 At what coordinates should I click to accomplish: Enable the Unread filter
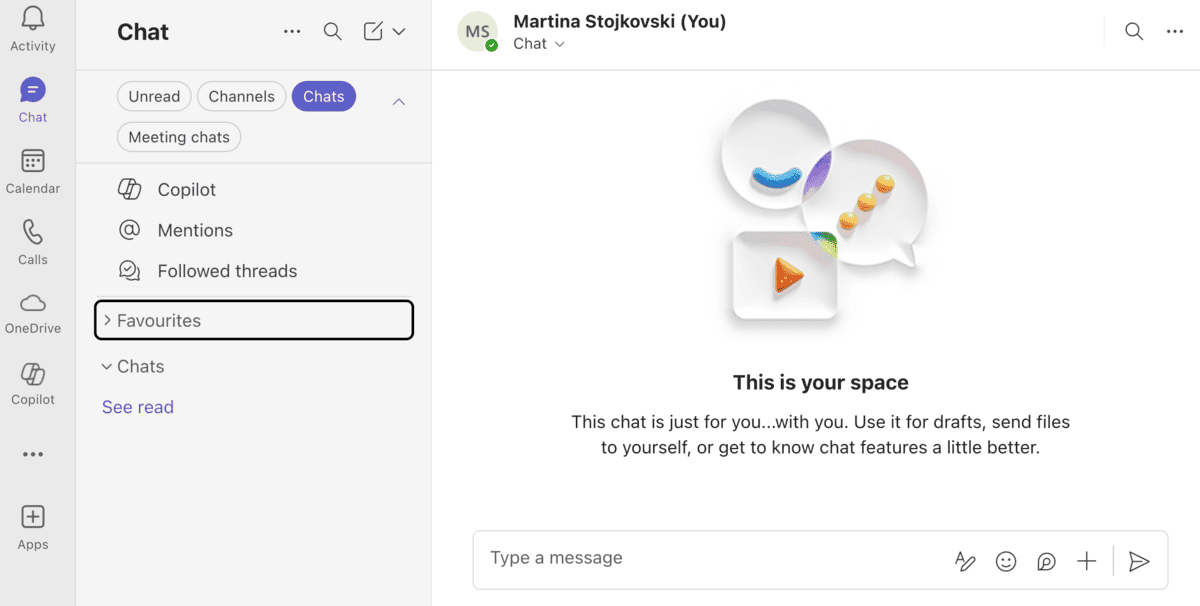(x=154, y=96)
